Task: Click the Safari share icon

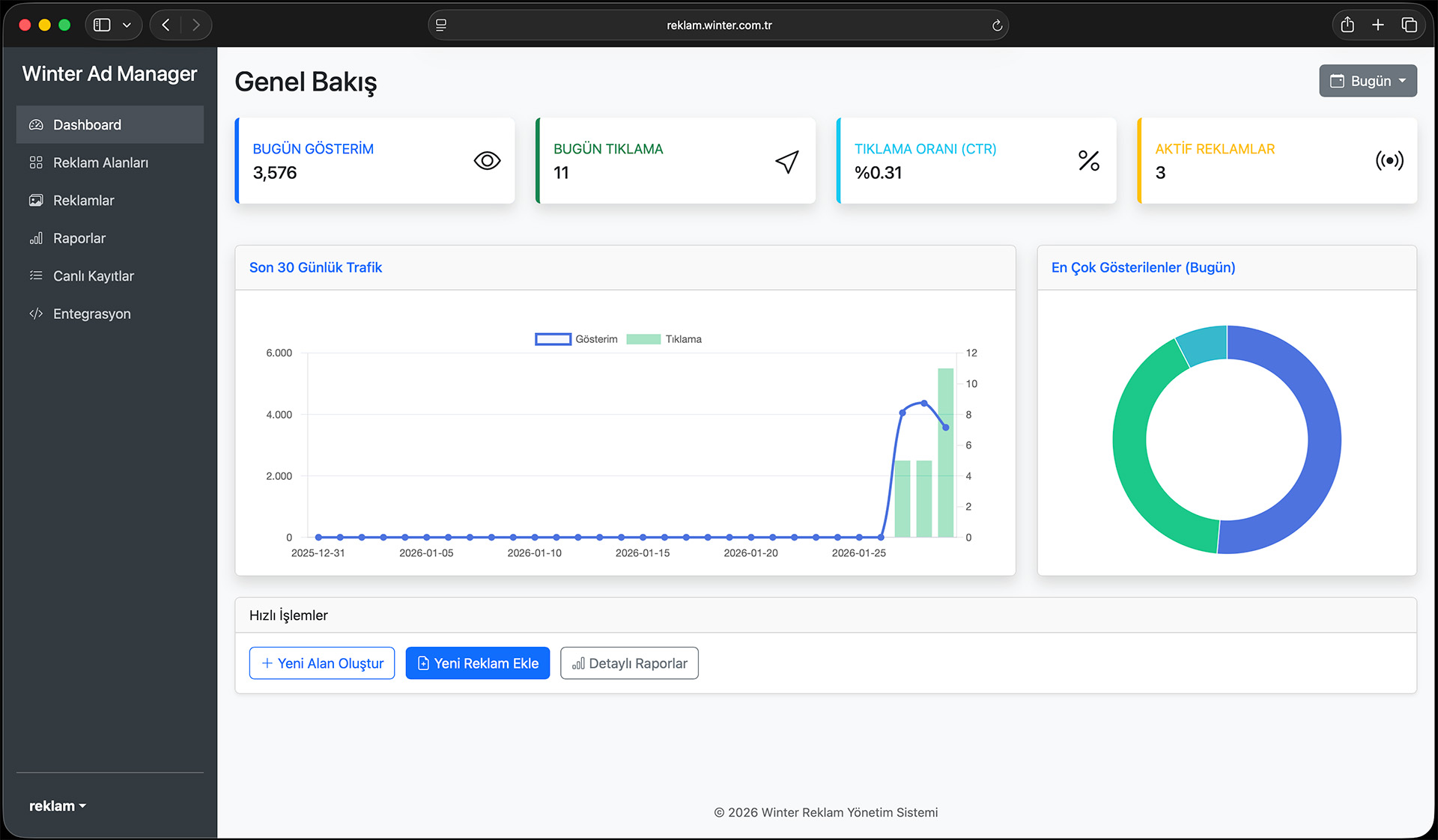Action: pyautogui.click(x=1347, y=25)
